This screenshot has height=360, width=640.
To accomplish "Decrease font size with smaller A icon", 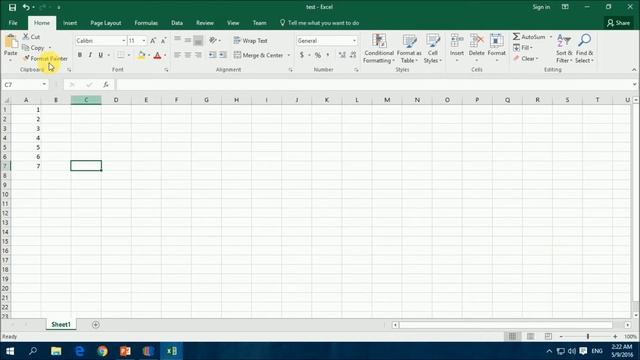I will (x=163, y=41).
